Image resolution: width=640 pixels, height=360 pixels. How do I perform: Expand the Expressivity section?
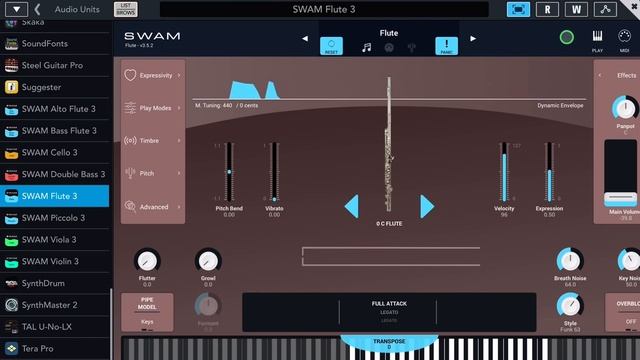(153, 76)
